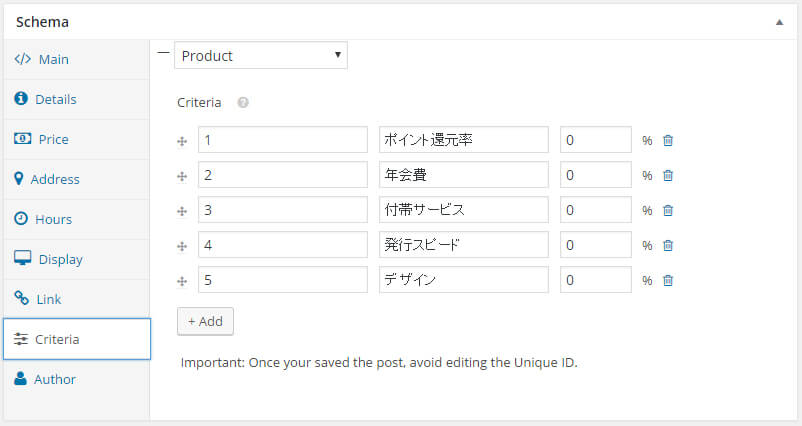
Task: Click the Criteria help question-mark icon
Action: click(243, 102)
